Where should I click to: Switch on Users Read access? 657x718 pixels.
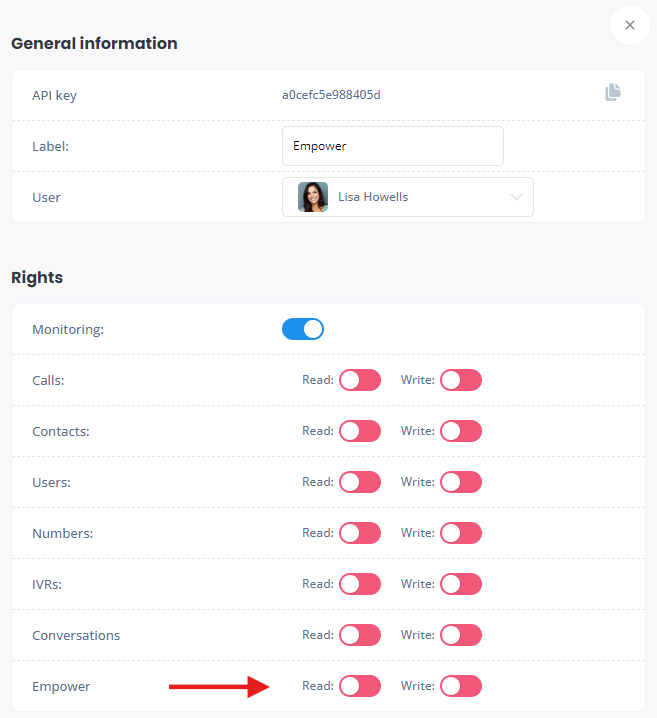(360, 482)
